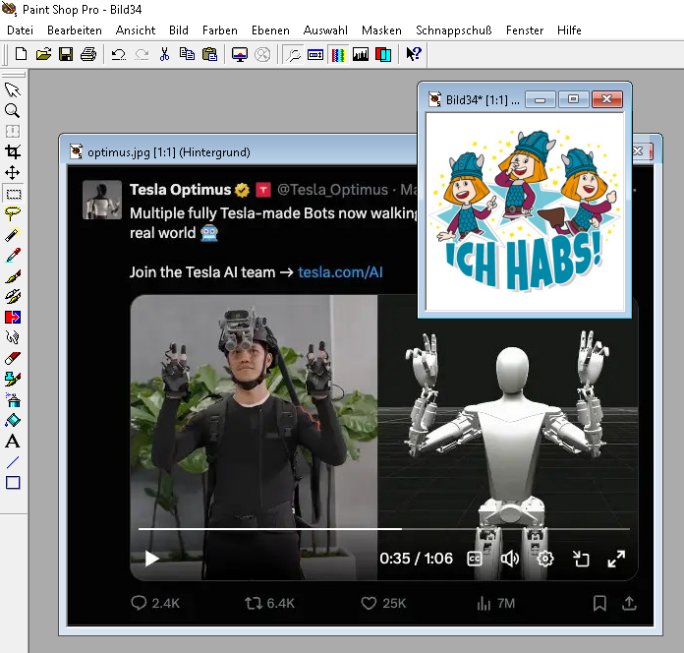Click the Redo arrow in the toolbar
This screenshot has width=684, height=653.
click(142, 55)
